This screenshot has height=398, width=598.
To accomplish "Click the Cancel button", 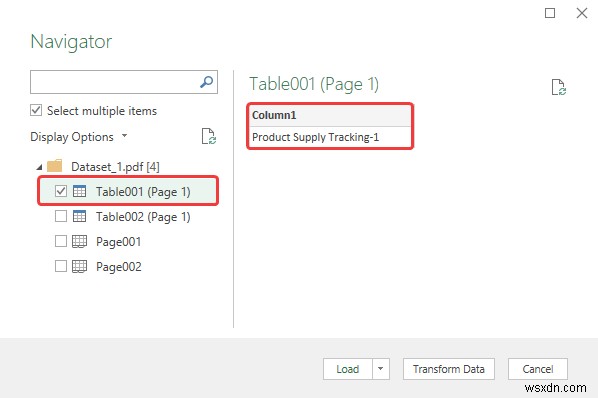I will tap(538, 369).
